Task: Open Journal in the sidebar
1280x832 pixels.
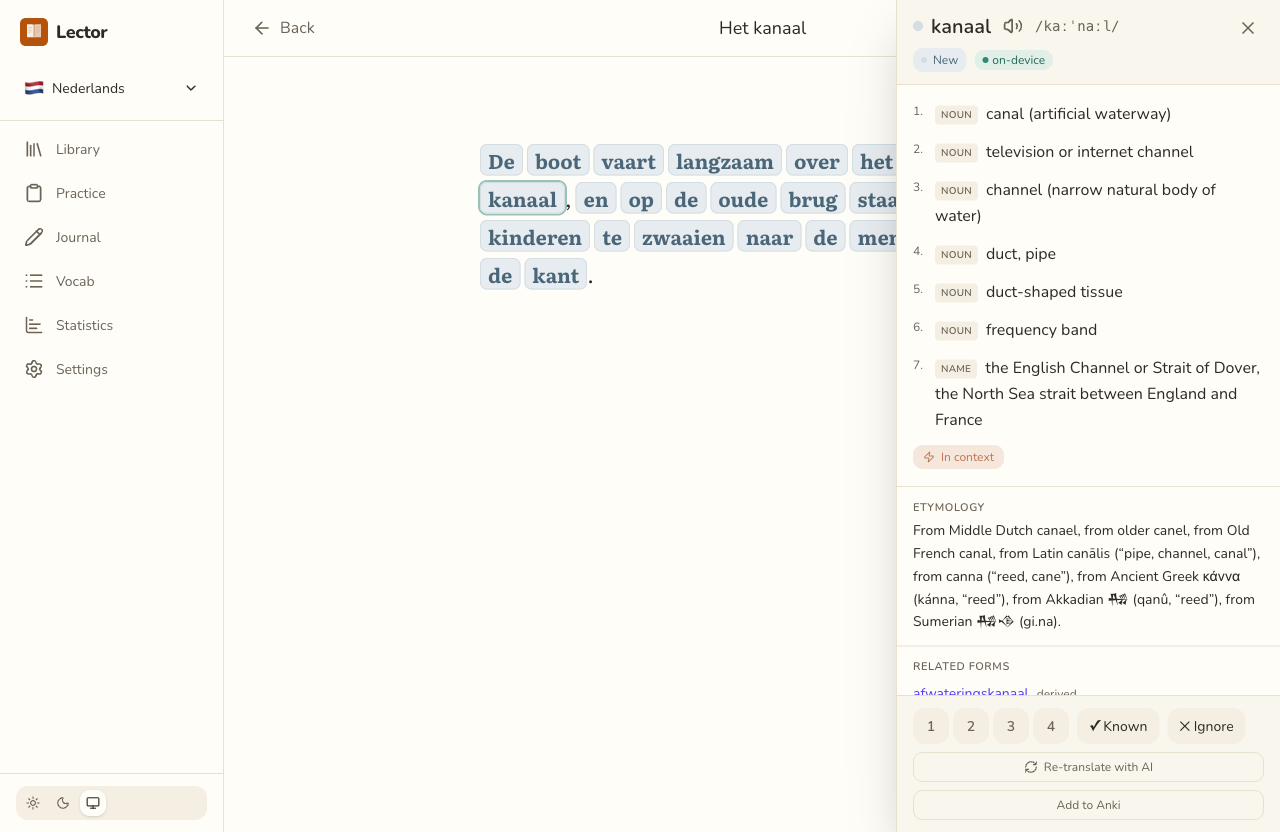Action: pos(111,237)
